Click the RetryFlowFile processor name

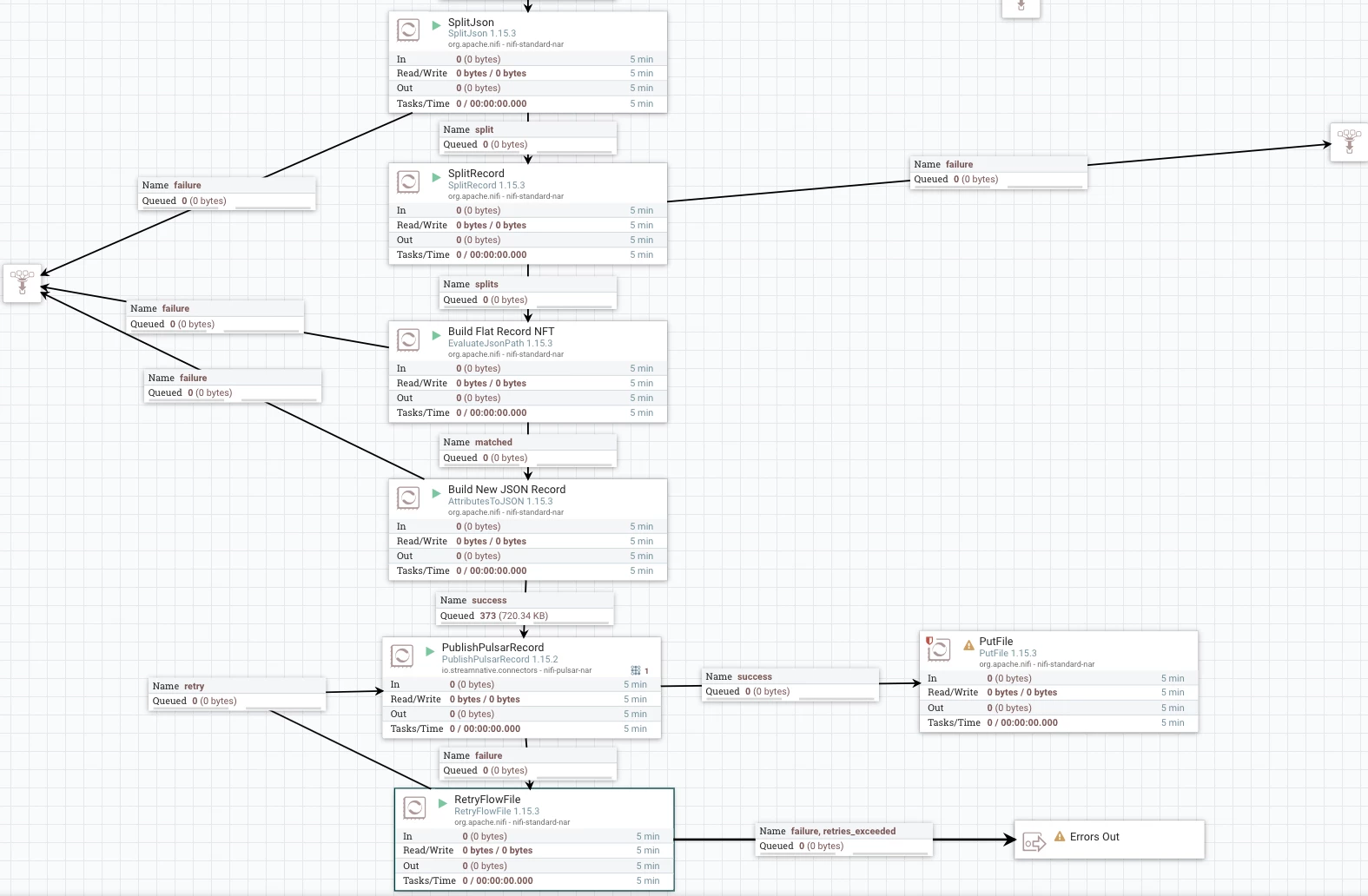tap(487, 800)
